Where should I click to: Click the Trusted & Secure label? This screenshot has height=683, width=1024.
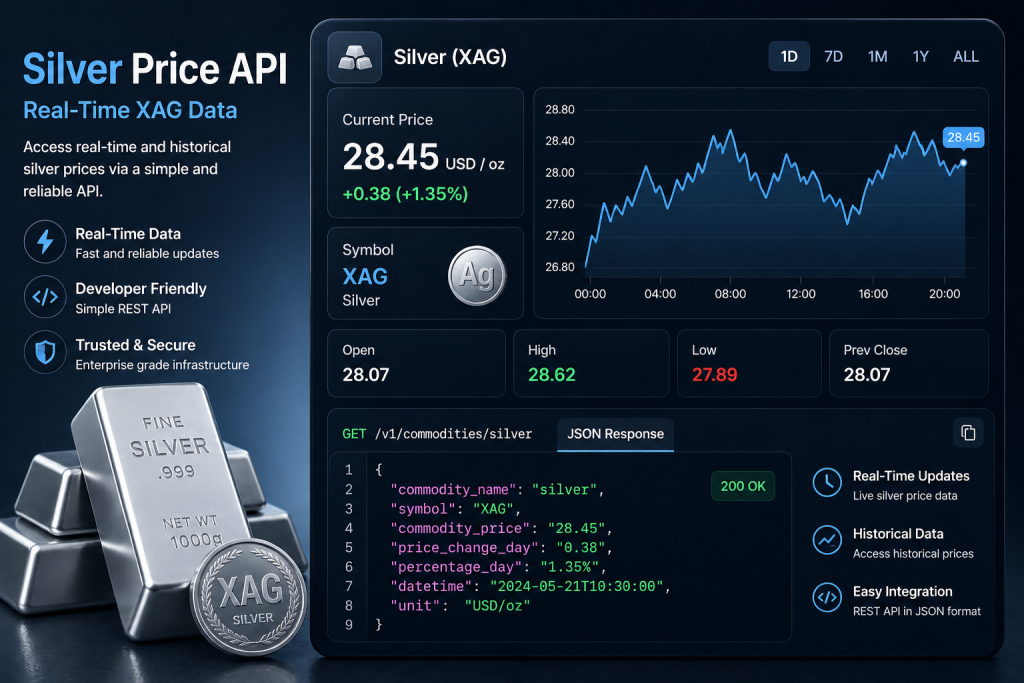pos(135,345)
